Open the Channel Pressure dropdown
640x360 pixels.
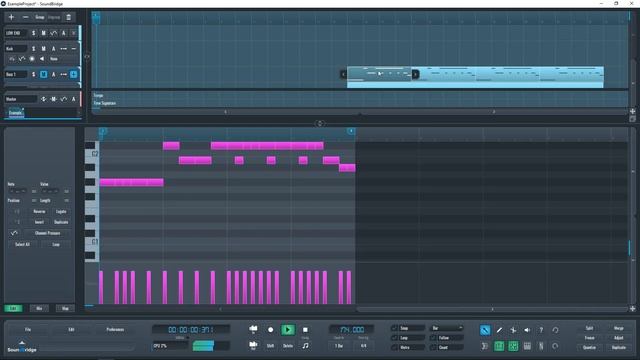click(47, 233)
